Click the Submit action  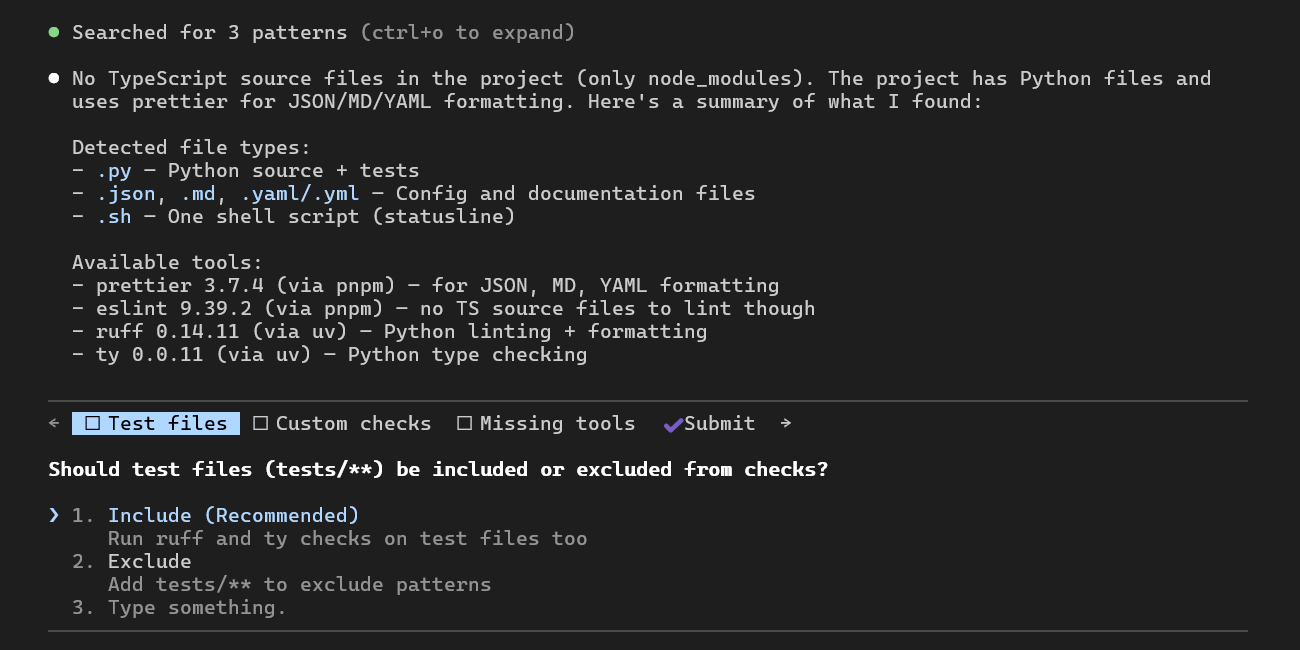coord(720,423)
